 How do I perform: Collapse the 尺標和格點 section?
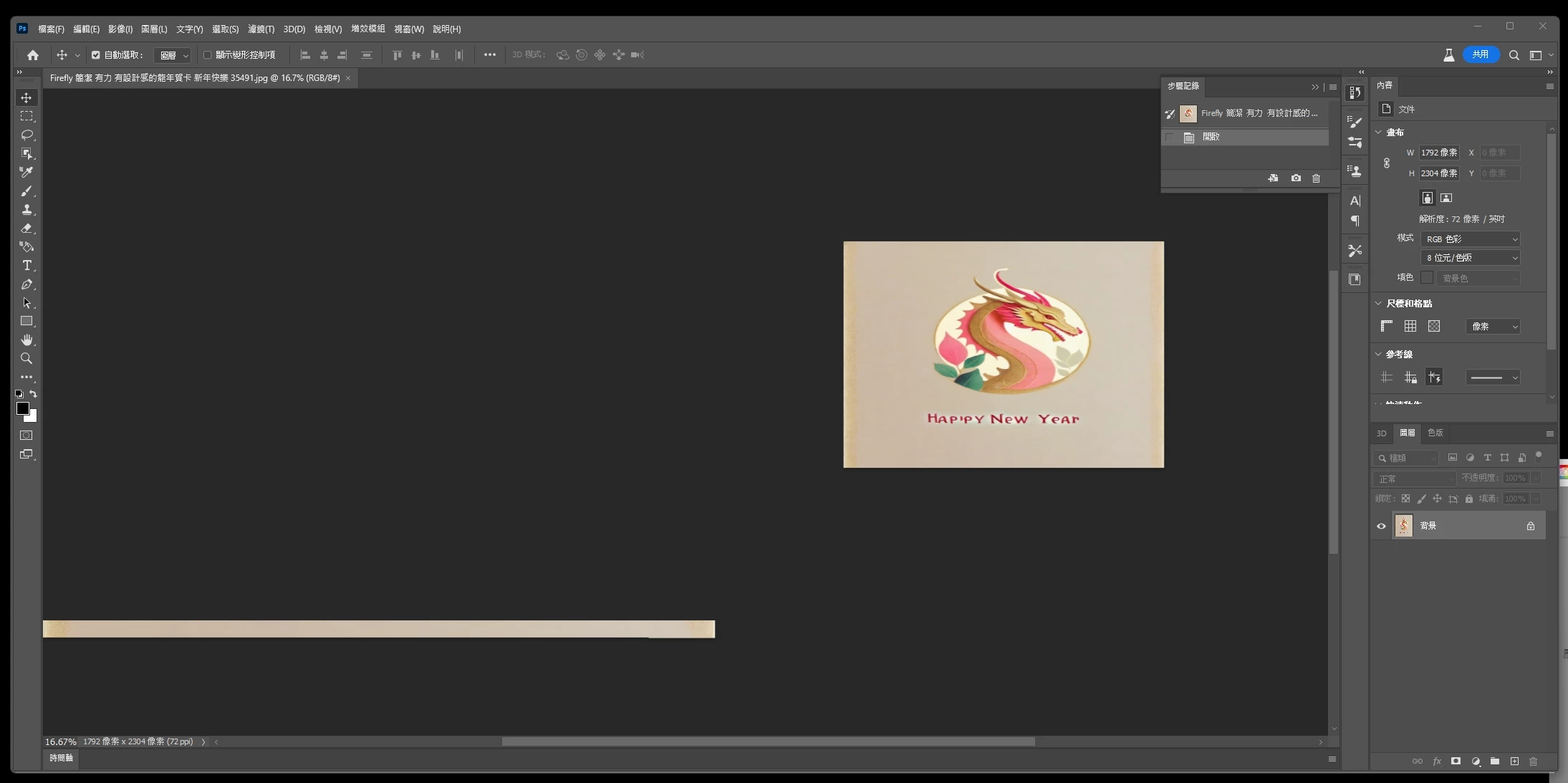click(1378, 304)
